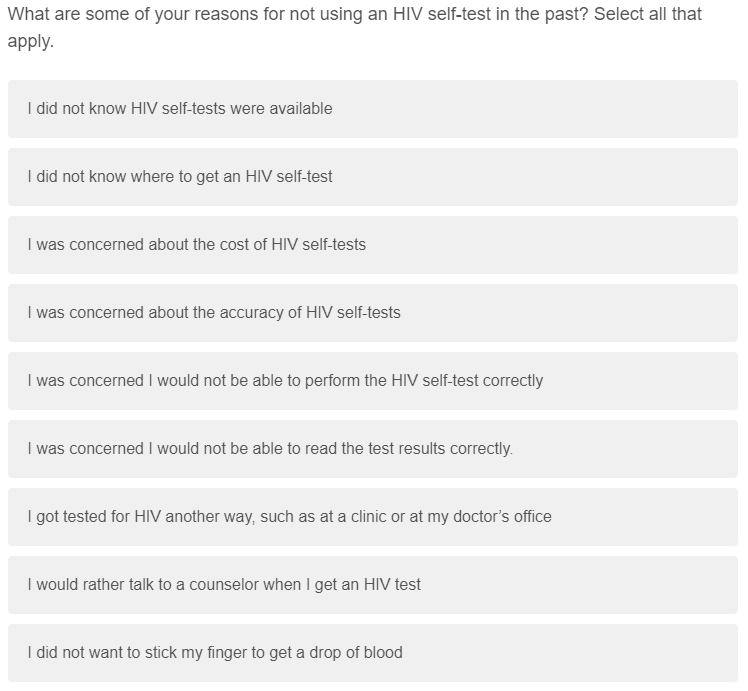Select "not be able to perform" self-test option
Viewport: 748px width, 691px height.
click(285, 381)
